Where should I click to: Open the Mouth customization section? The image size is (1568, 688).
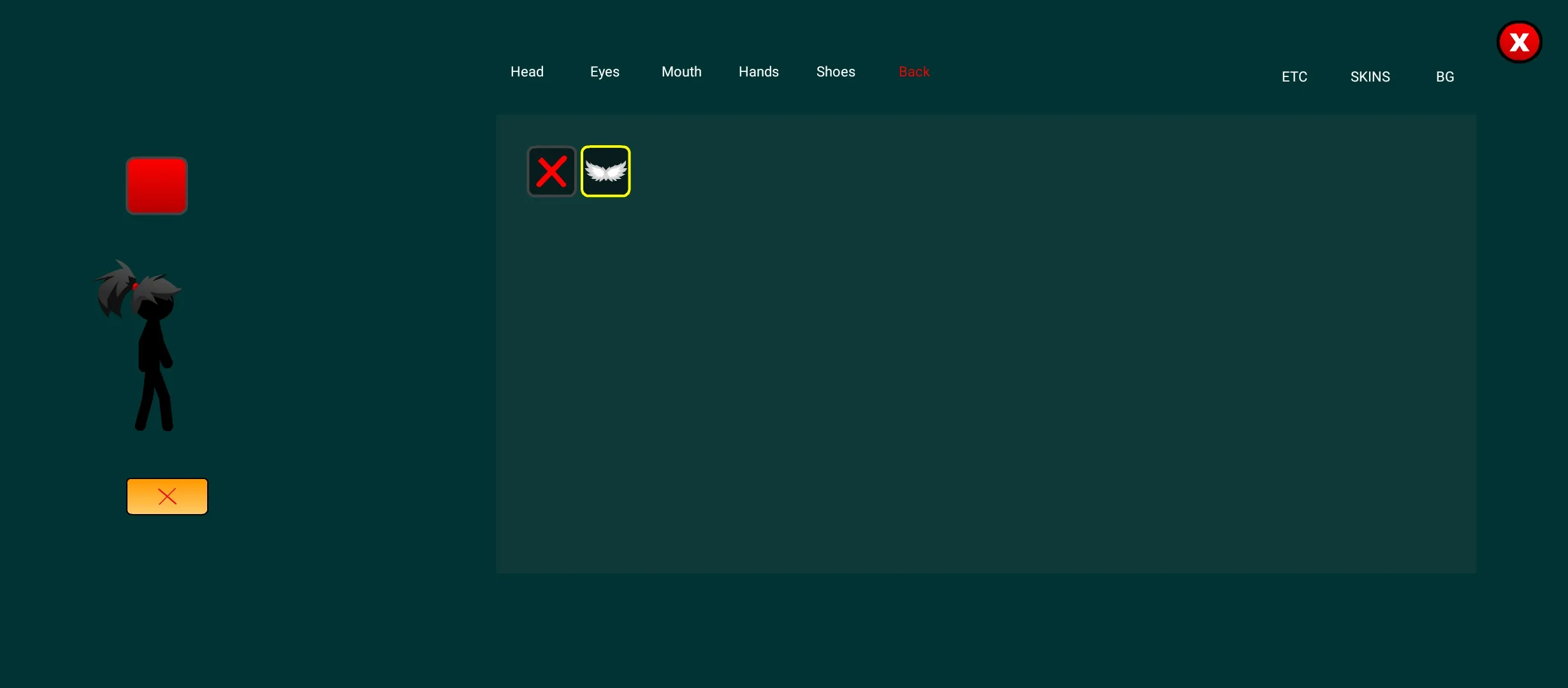[682, 72]
